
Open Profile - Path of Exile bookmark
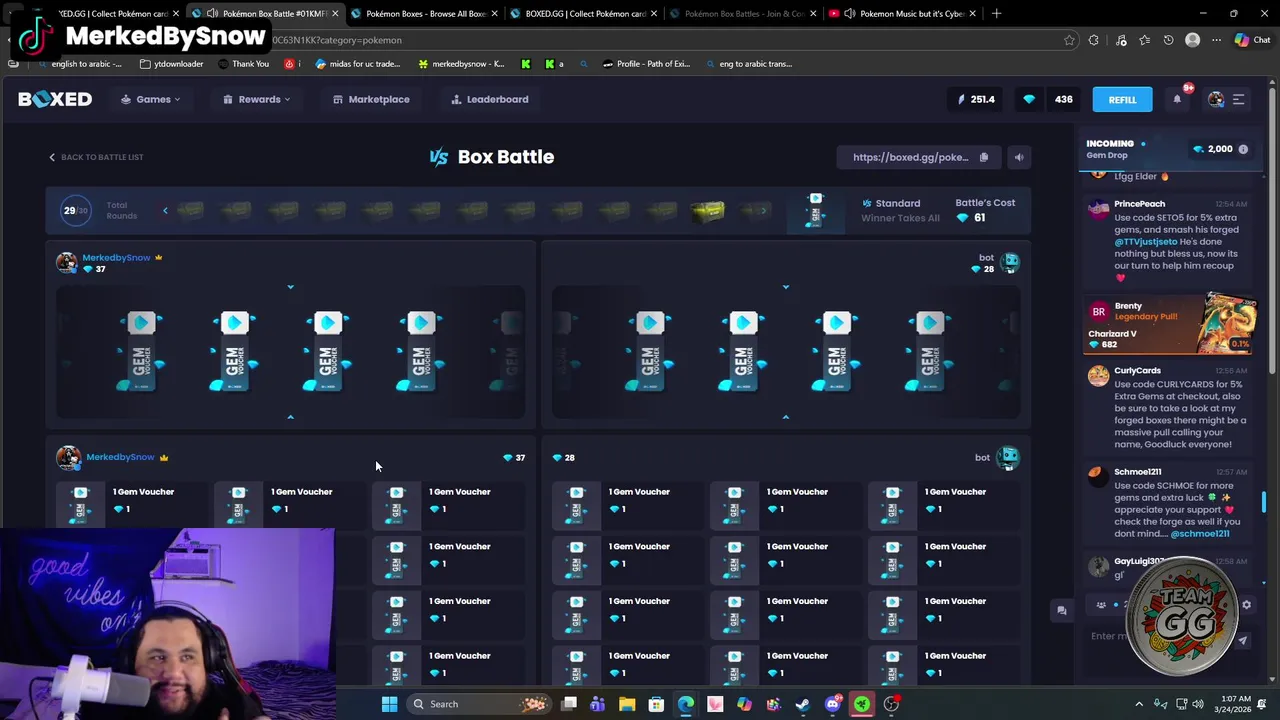646,64
